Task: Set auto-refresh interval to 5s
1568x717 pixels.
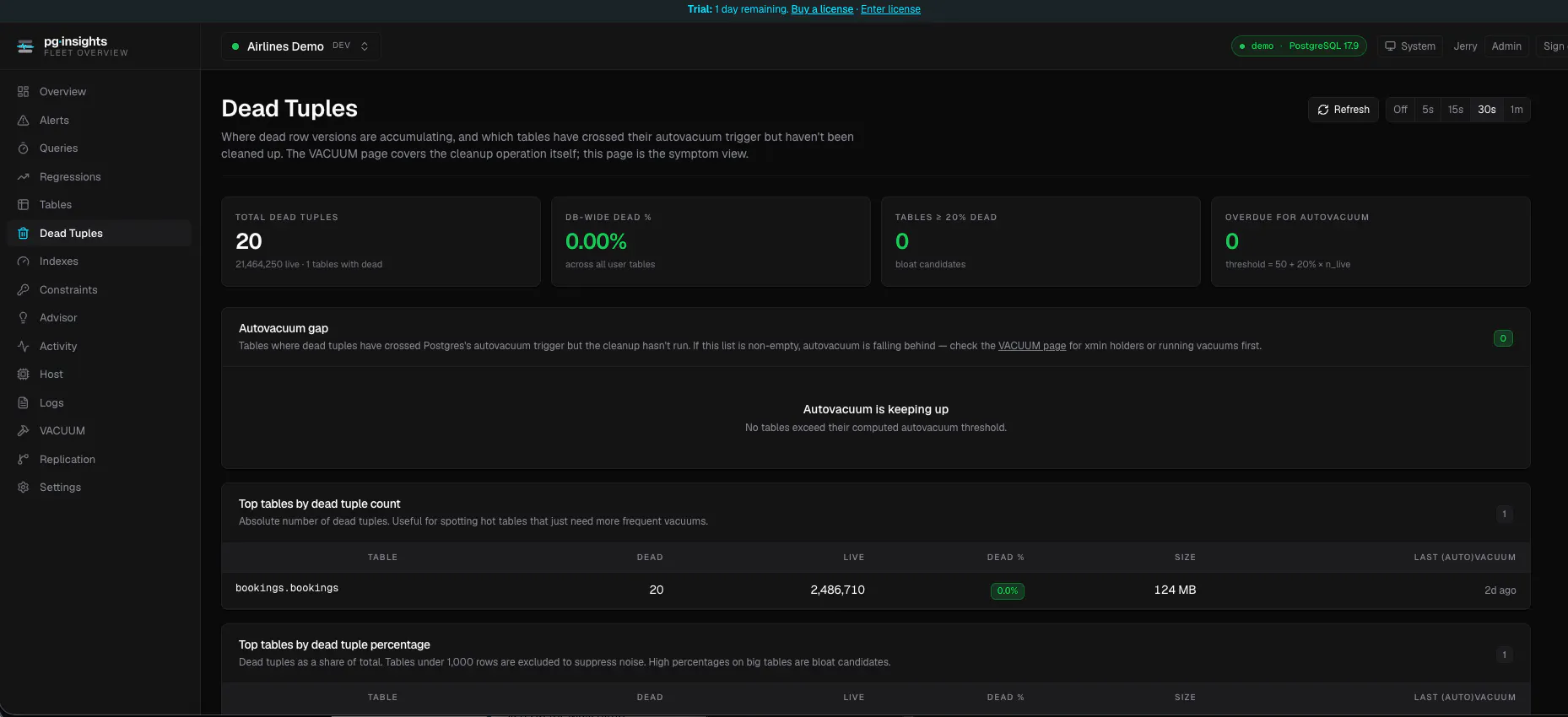Action: click(x=1427, y=110)
